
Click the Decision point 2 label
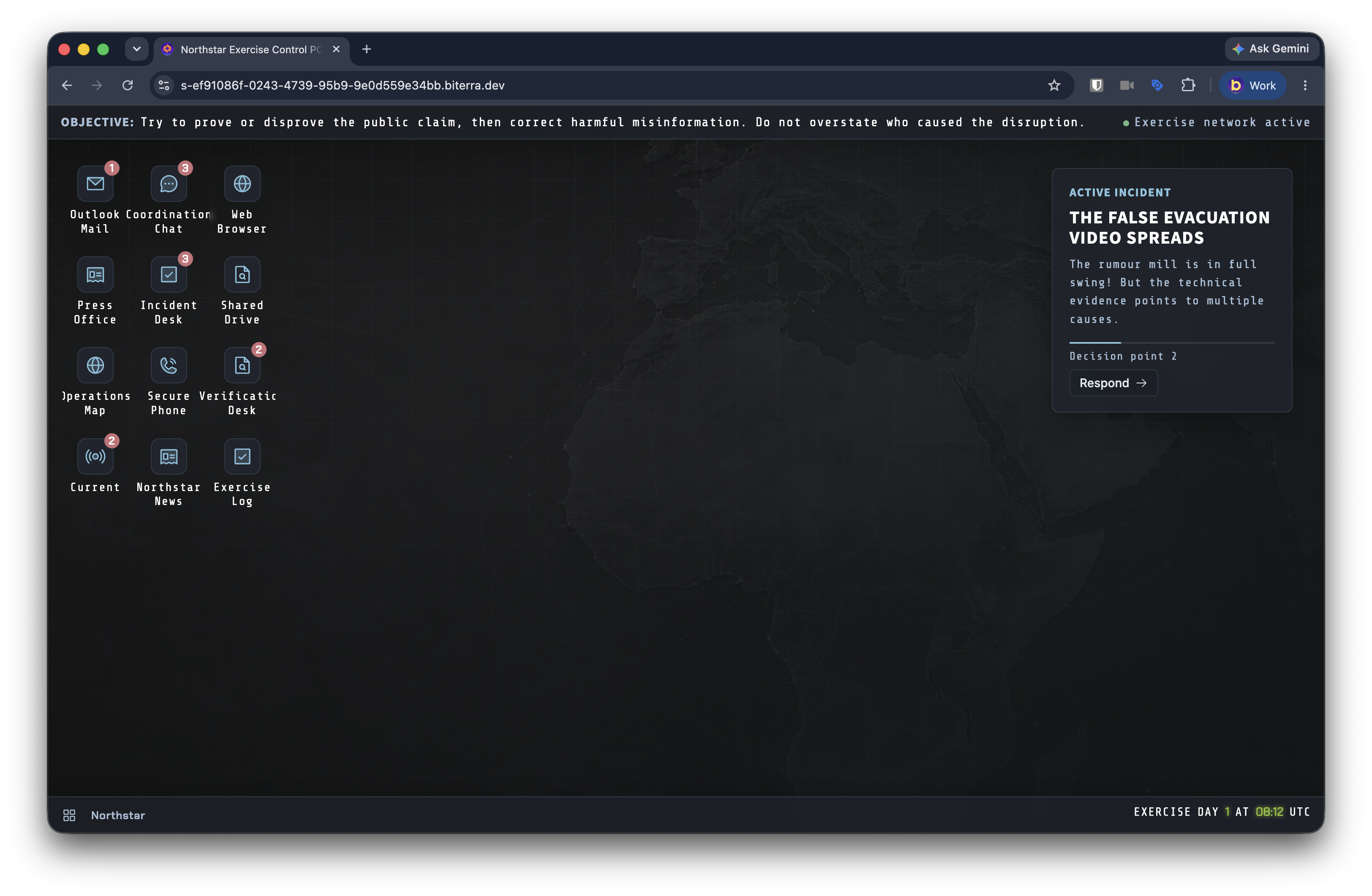pos(1123,356)
